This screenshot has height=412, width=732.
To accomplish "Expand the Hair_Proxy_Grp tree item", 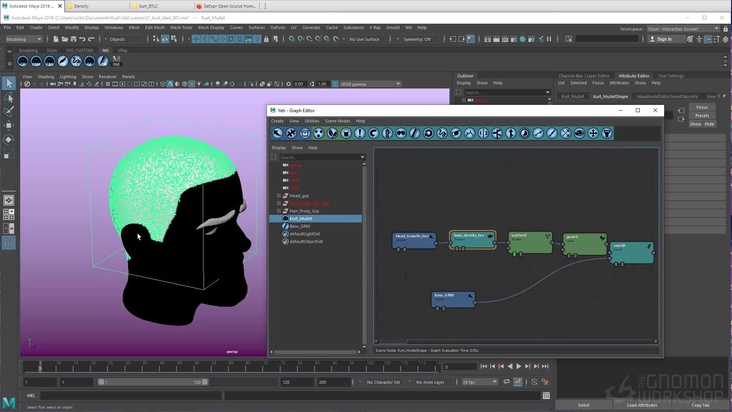I will pyautogui.click(x=279, y=211).
